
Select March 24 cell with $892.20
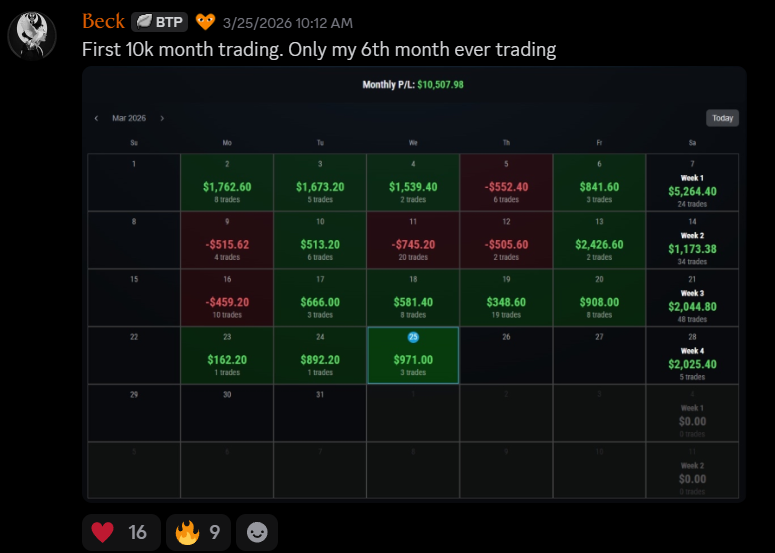click(320, 355)
